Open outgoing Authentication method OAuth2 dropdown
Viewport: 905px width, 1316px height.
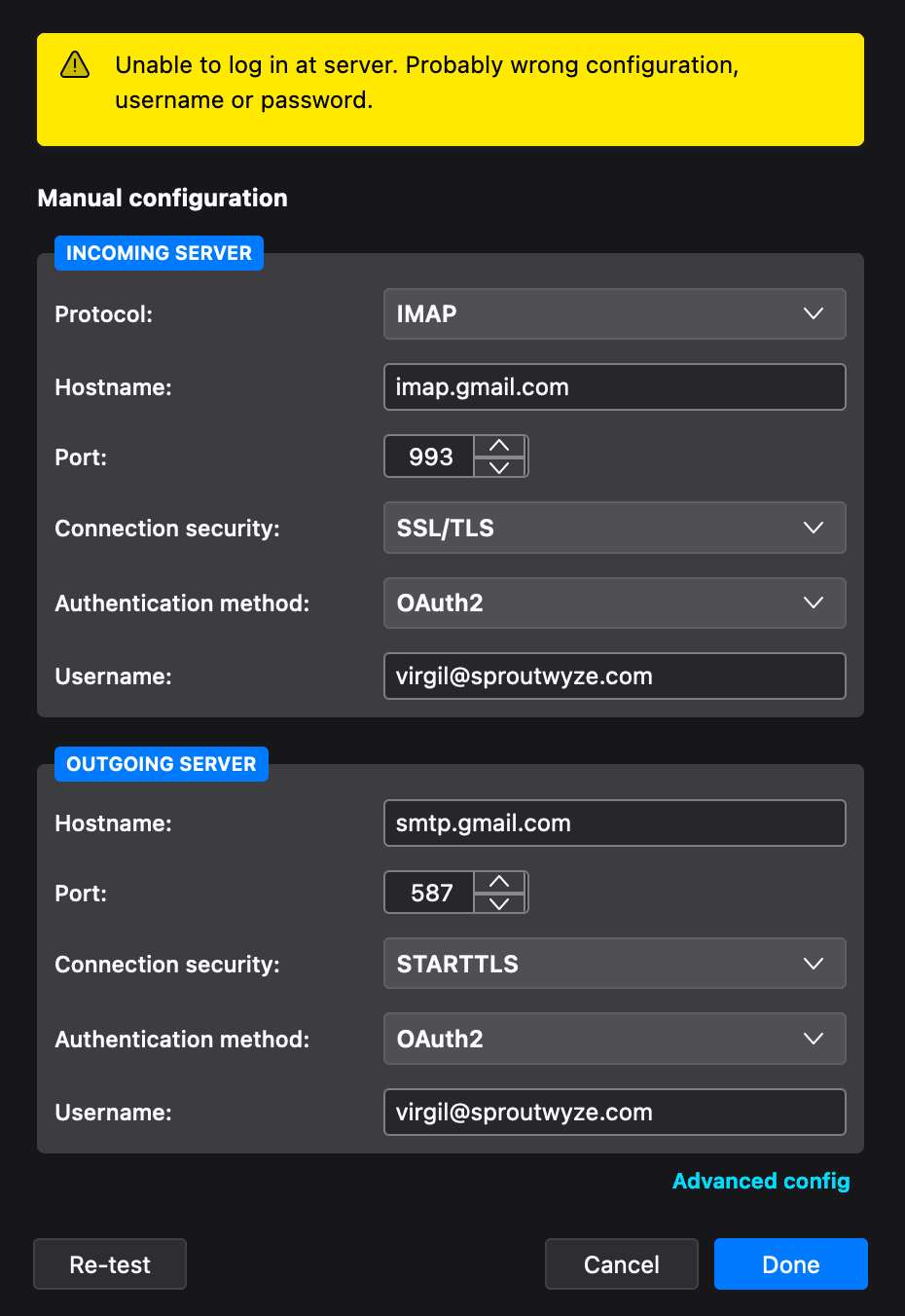click(614, 1039)
